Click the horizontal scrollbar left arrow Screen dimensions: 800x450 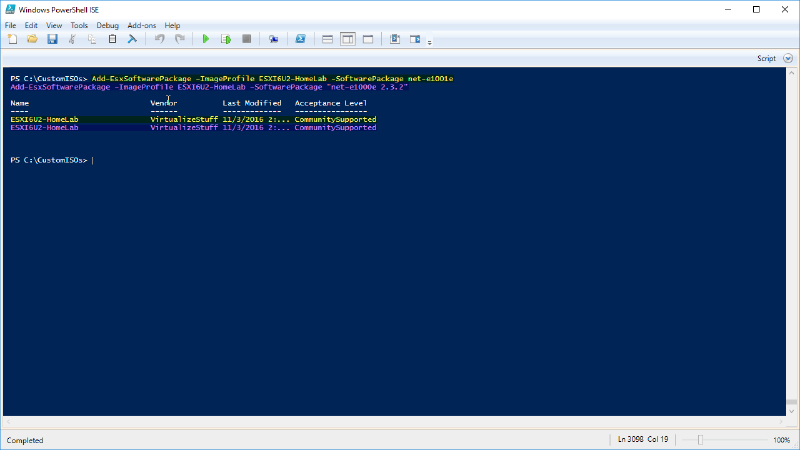click(x=8, y=422)
